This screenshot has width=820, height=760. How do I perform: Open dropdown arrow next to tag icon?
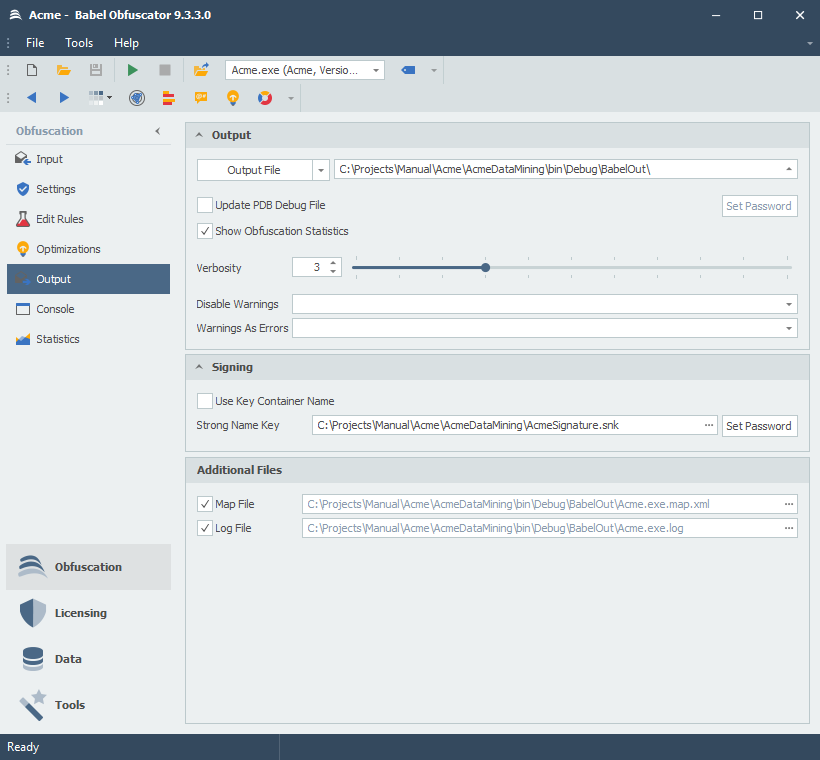coord(434,71)
